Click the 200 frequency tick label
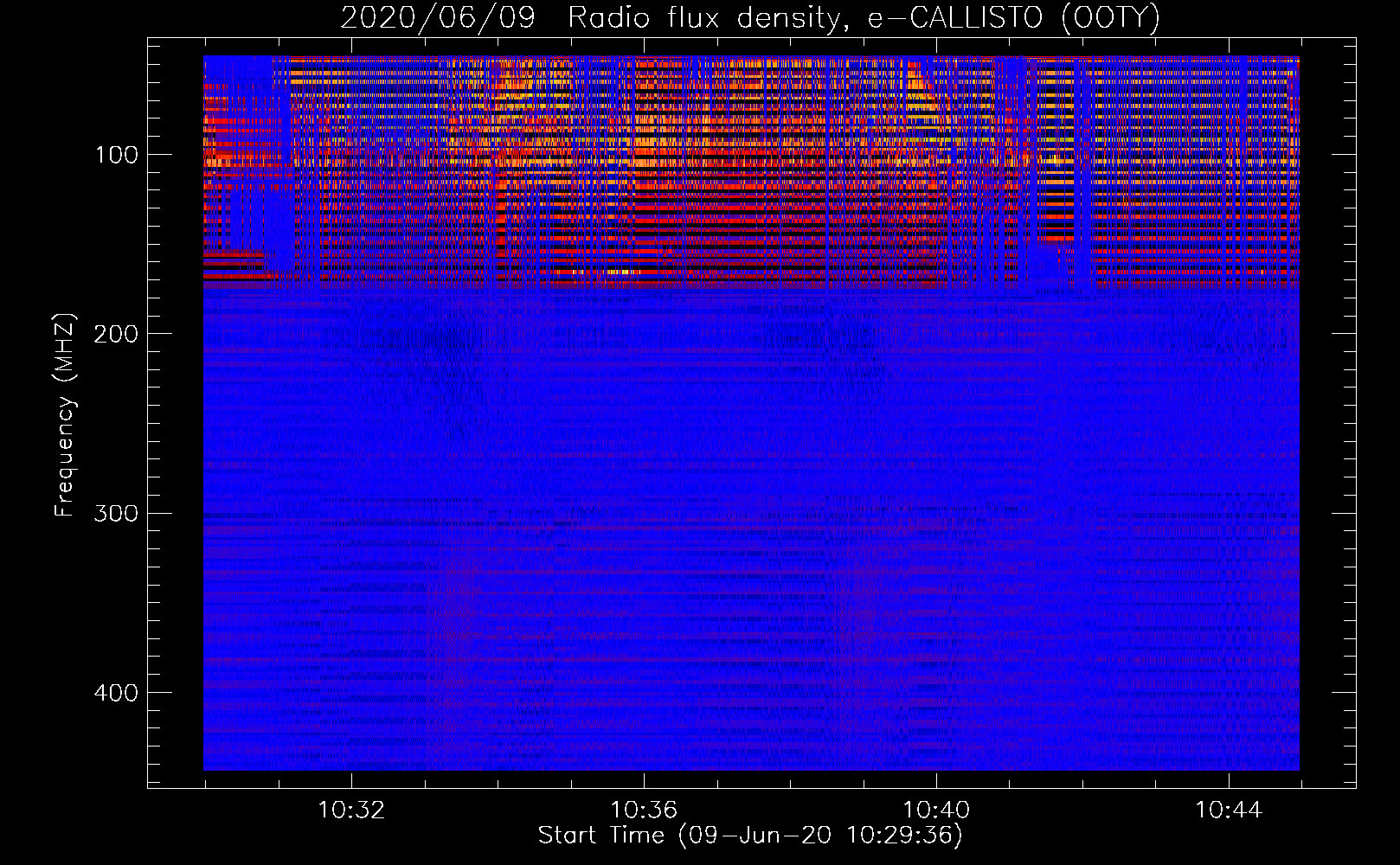This screenshot has height=865, width=1400. click(x=117, y=334)
